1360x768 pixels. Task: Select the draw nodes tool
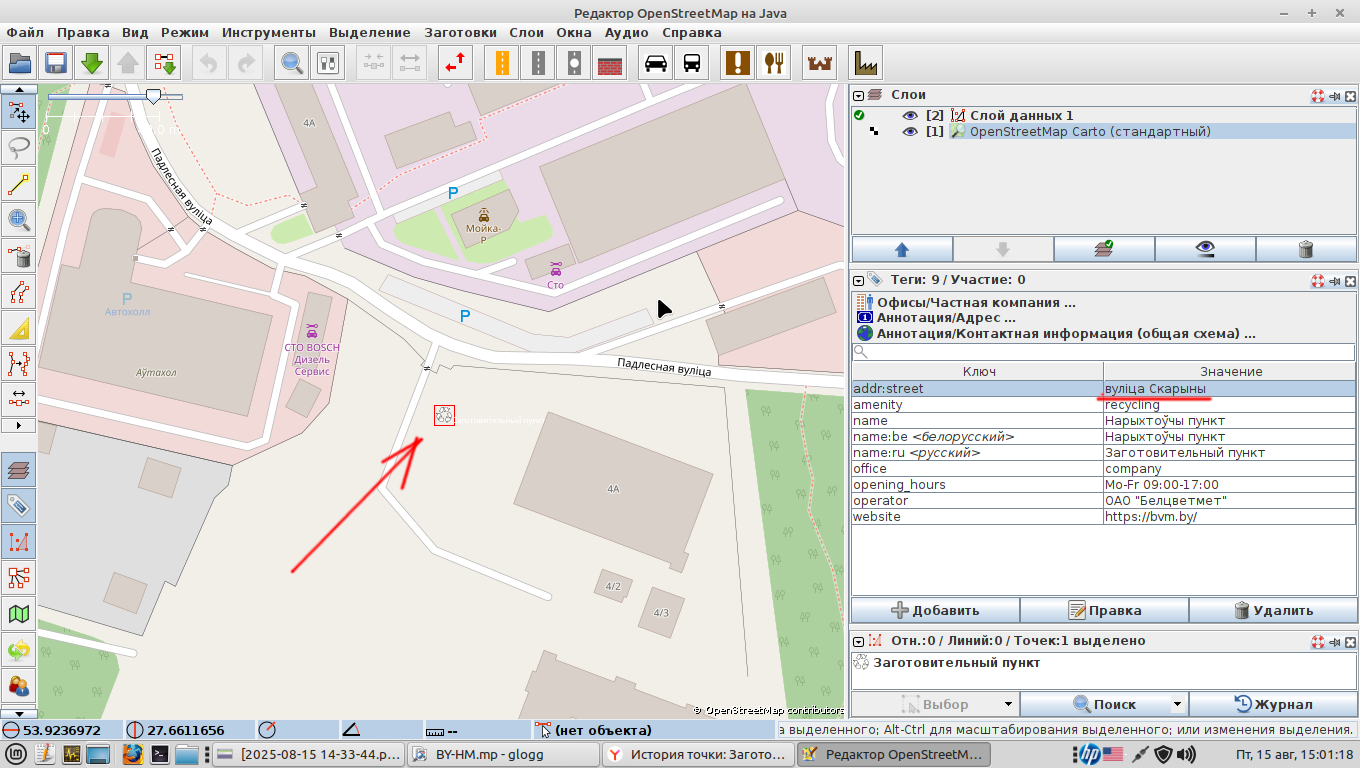point(19,184)
